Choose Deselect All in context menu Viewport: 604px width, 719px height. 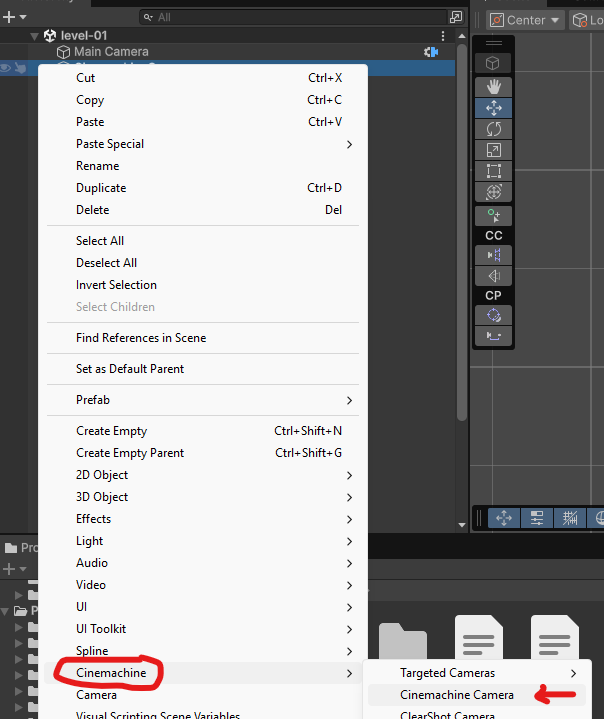[x=203, y=263]
